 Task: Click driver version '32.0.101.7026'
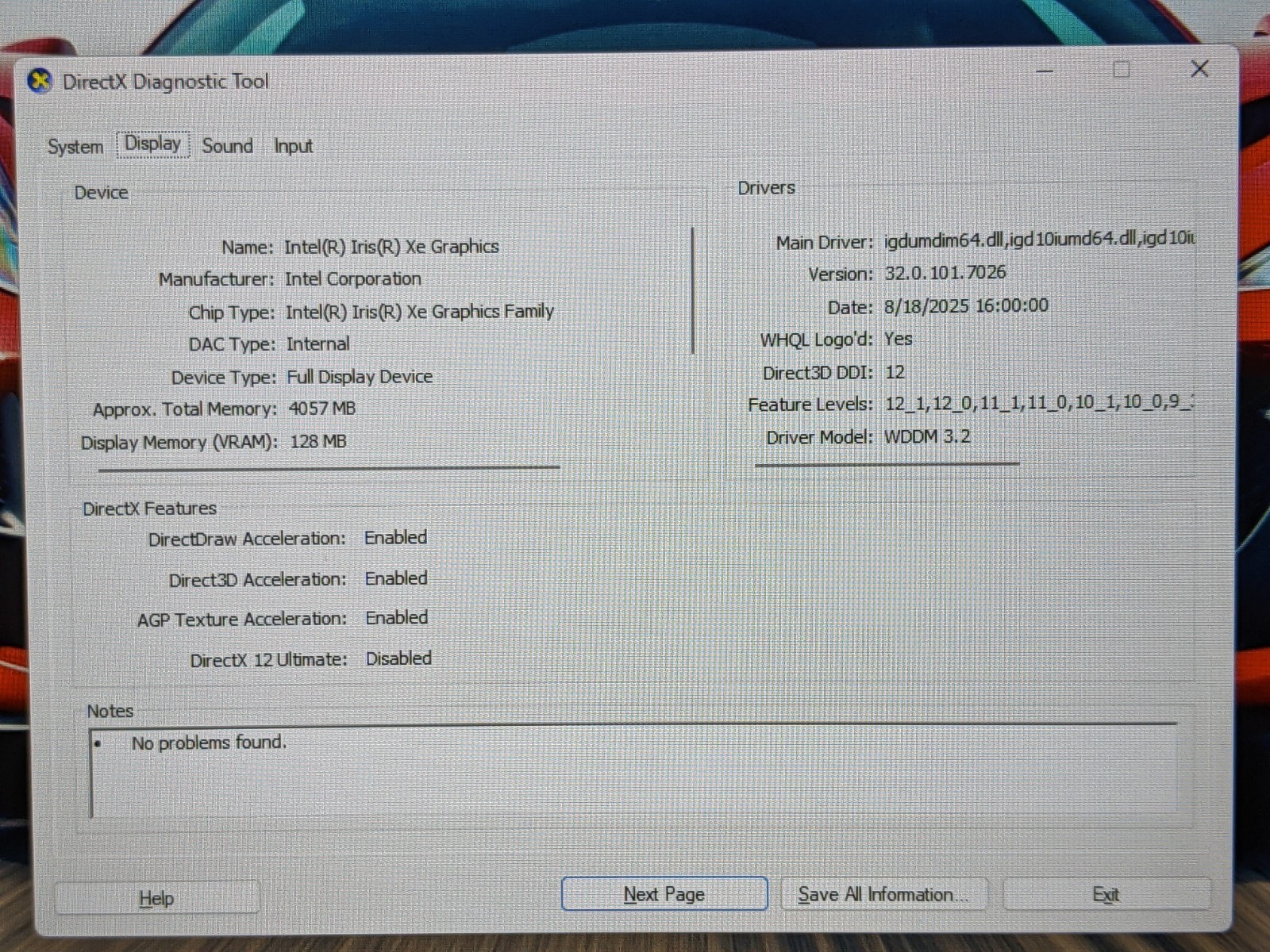(945, 273)
